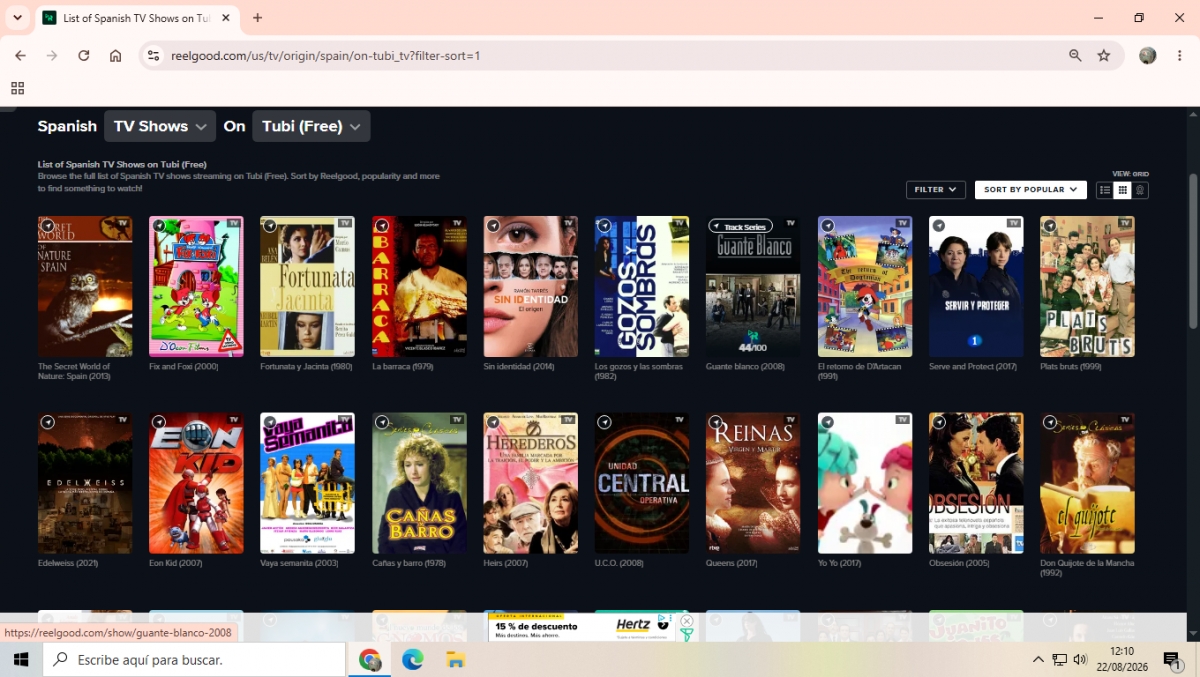
Task: Show hidden system tray icons
Action: [1038, 659]
